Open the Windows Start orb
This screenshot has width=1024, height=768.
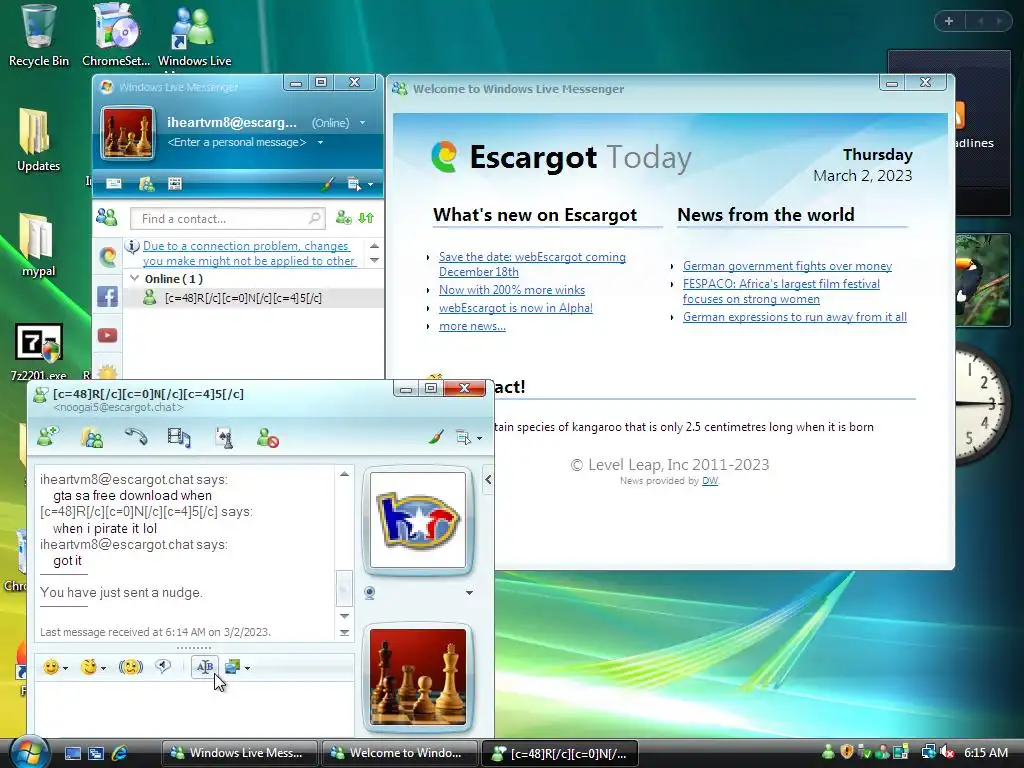pos(29,752)
